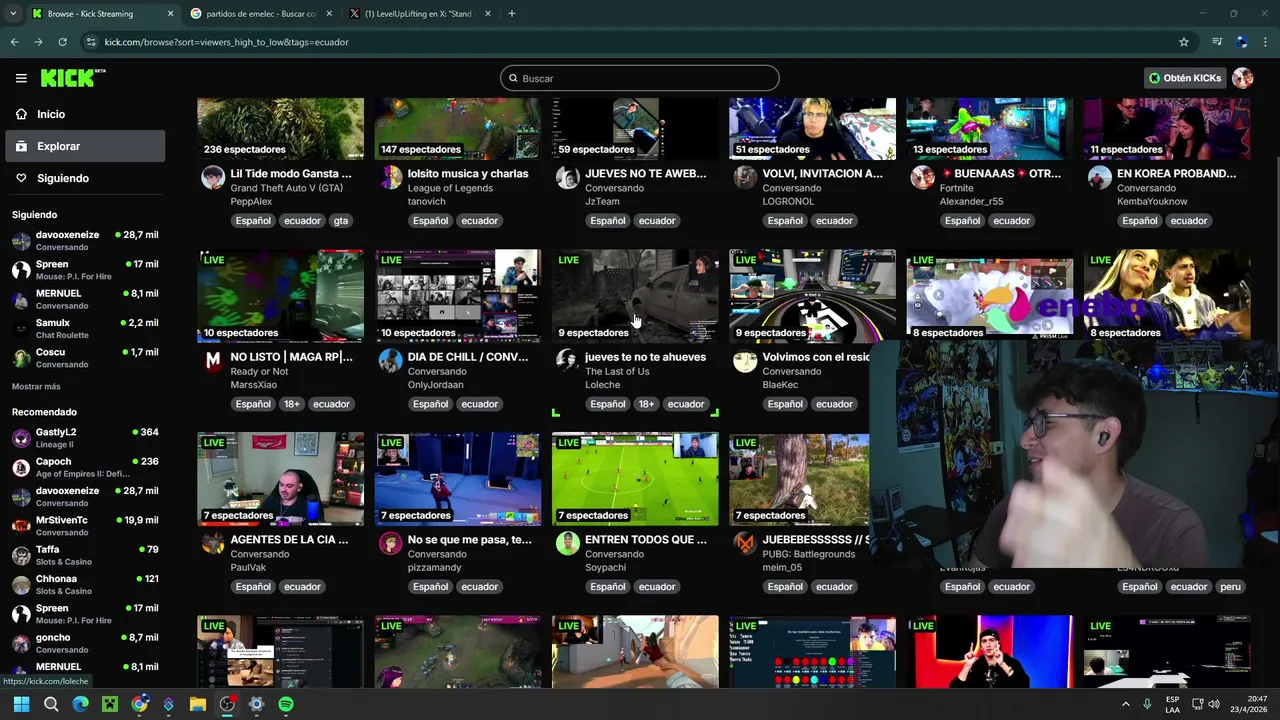Viewport: 1280px width, 720px height.
Task: Click MarssXiao channel avatar
Action: click(213, 361)
